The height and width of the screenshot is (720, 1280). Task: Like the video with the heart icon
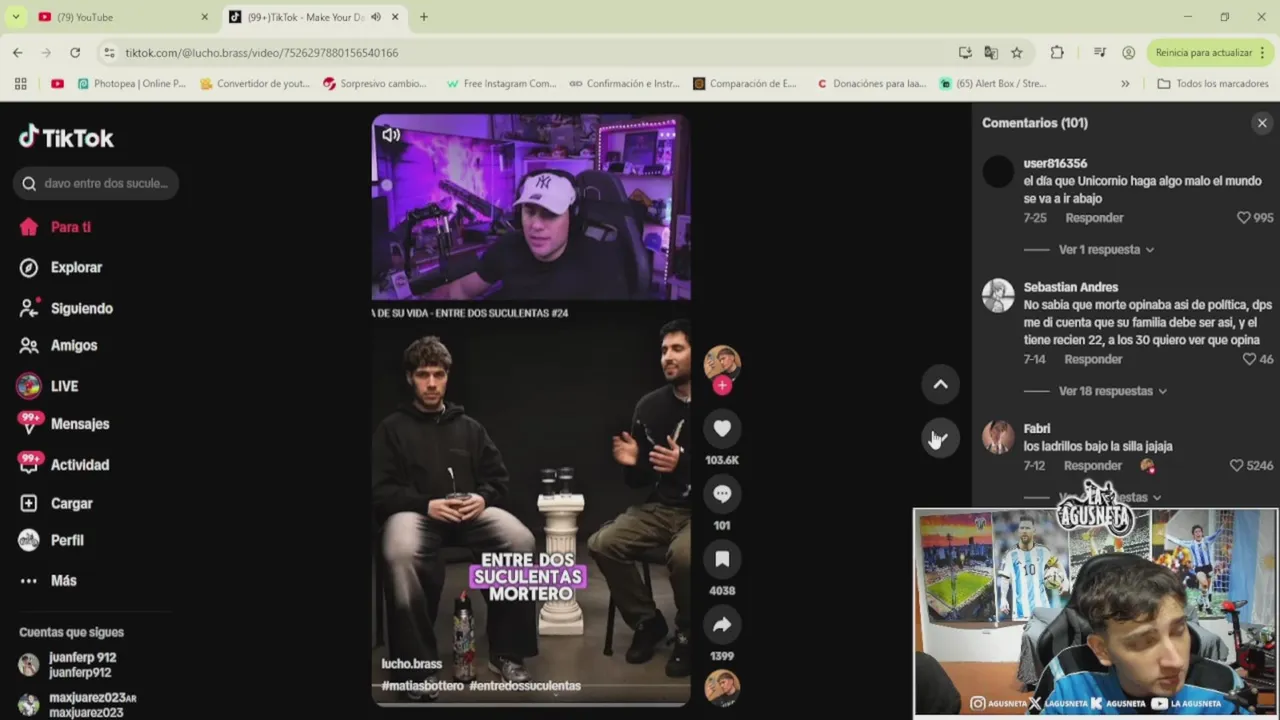tap(722, 429)
